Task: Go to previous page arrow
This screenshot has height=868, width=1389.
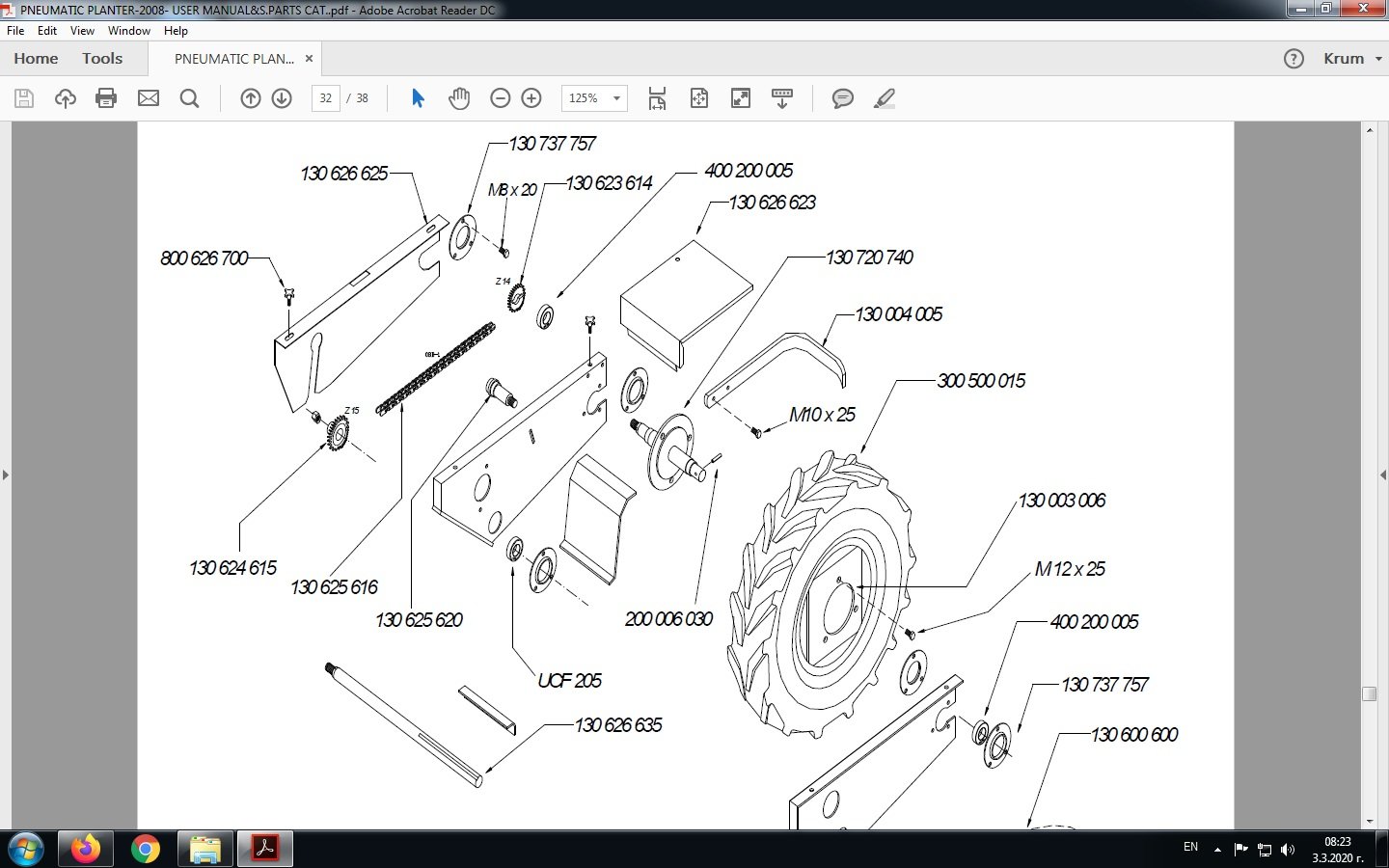Action: (x=251, y=98)
